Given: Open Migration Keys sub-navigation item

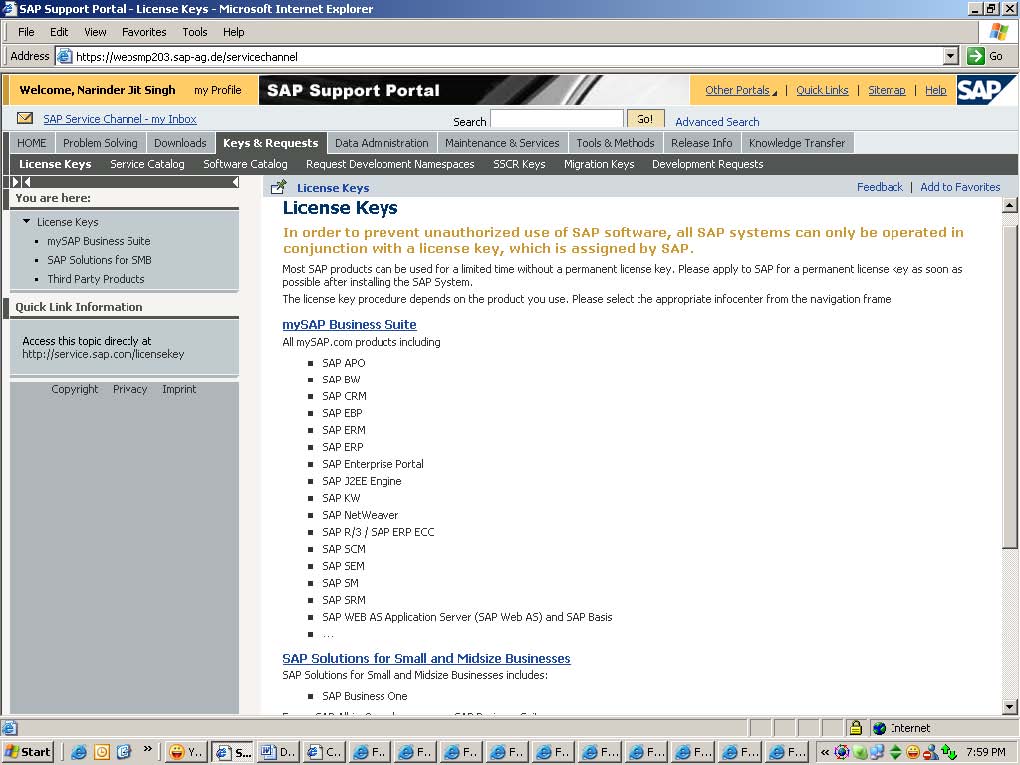Looking at the screenshot, I should (599, 164).
